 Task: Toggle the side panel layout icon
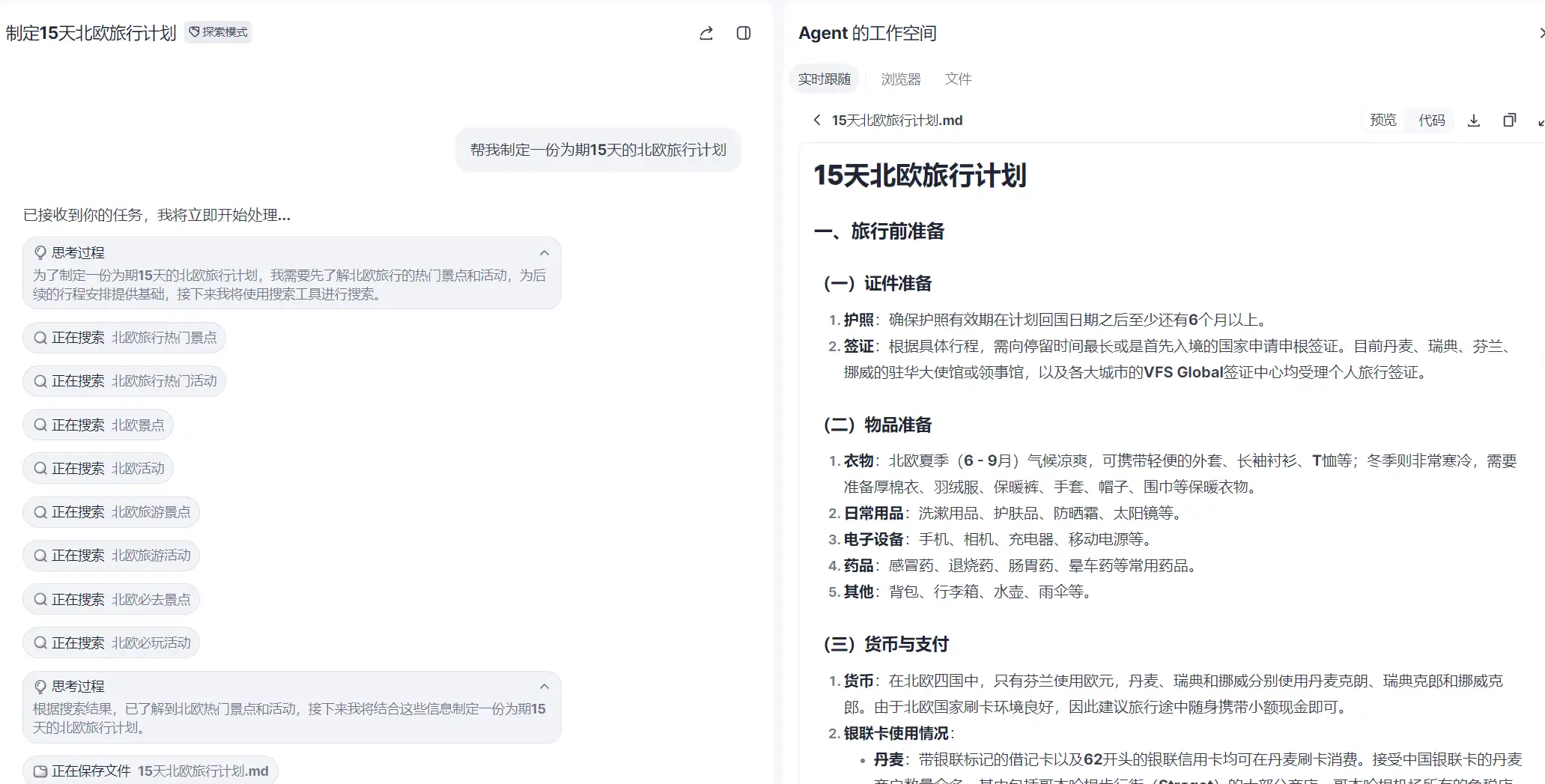click(743, 33)
